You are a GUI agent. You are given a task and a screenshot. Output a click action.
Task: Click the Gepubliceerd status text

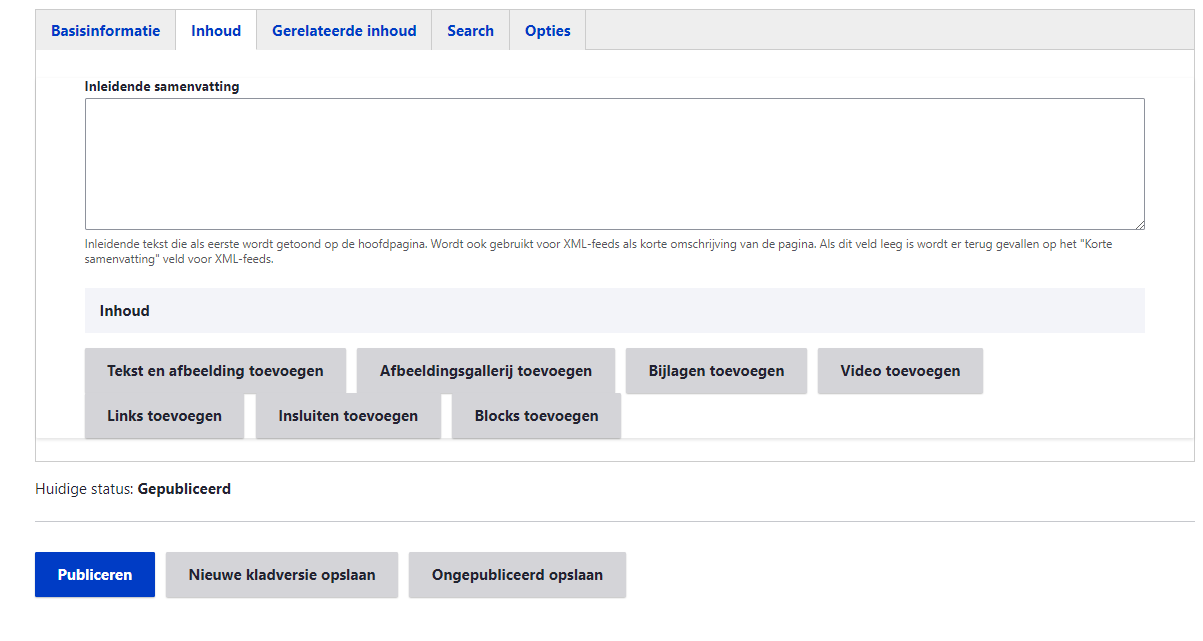click(184, 490)
